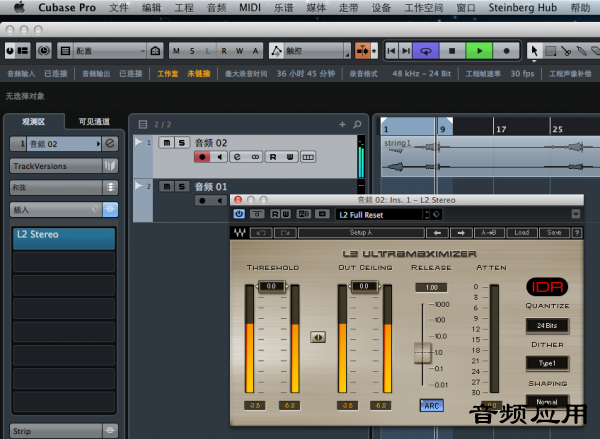Click the lanes display icon on 音频 02
Viewport: 600px width, 439px height.
[308, 157]
